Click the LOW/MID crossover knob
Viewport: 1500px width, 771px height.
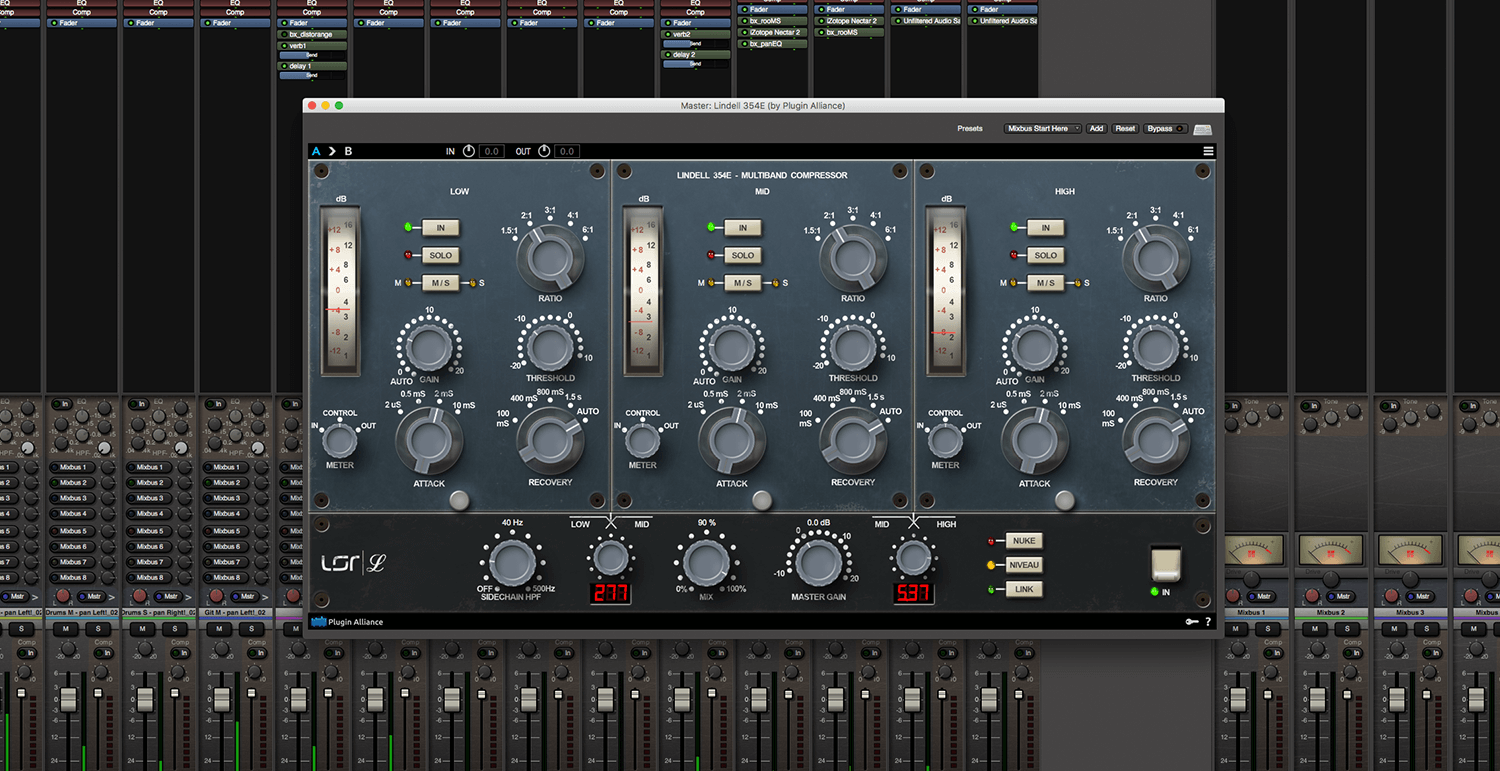pos(611,558)
